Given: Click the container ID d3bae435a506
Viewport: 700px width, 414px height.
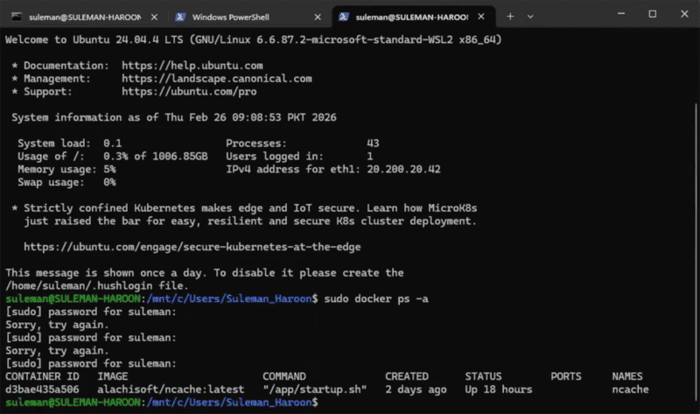Looking at the screenshot, I should coord(42,389).
